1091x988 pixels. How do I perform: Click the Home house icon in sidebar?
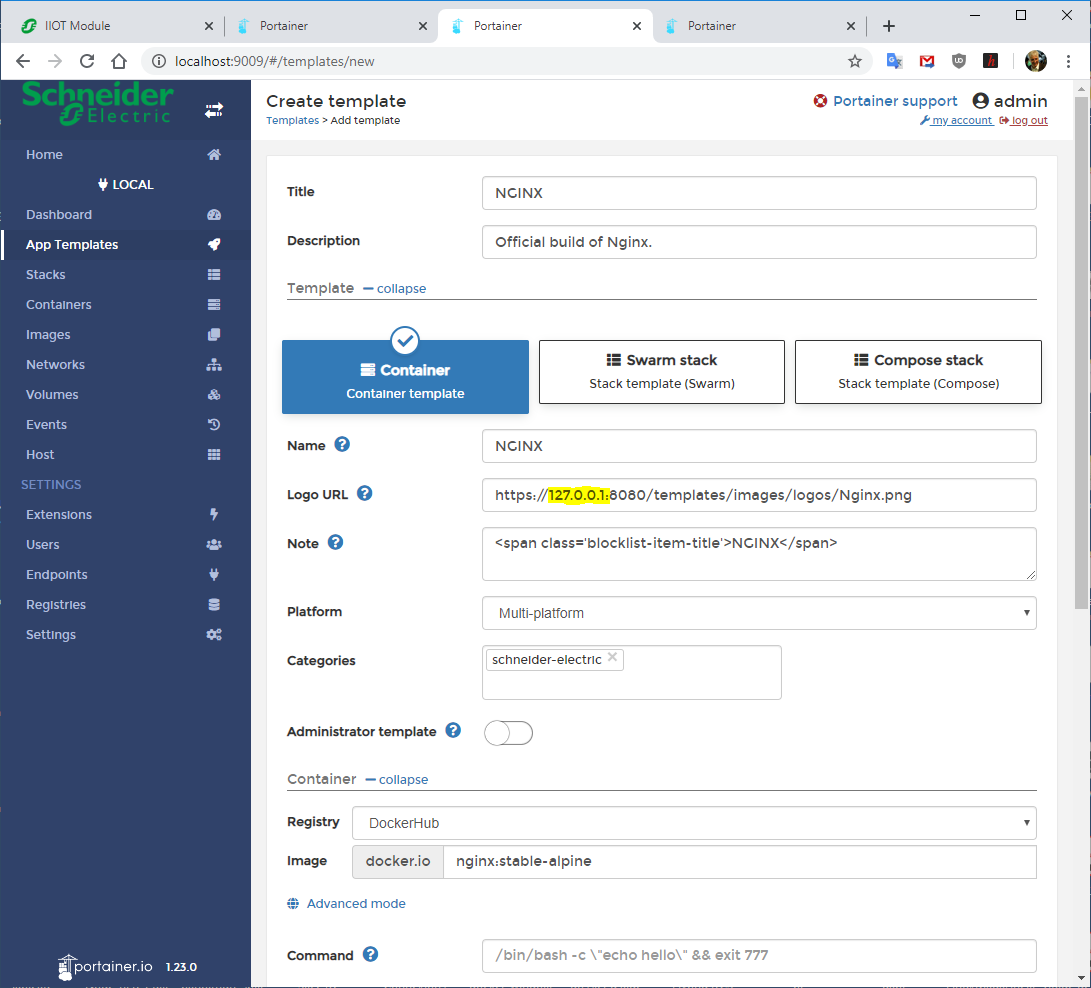point(214,154)
